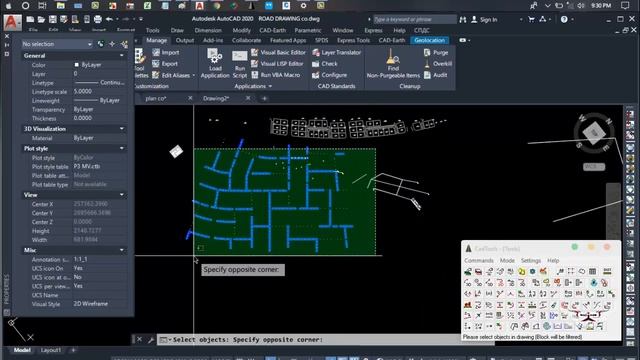Viewport: 640px width, 360px height.
Task: Open the Visual Basic Editor
Action: pyautogui.click(x=278, y=52)
